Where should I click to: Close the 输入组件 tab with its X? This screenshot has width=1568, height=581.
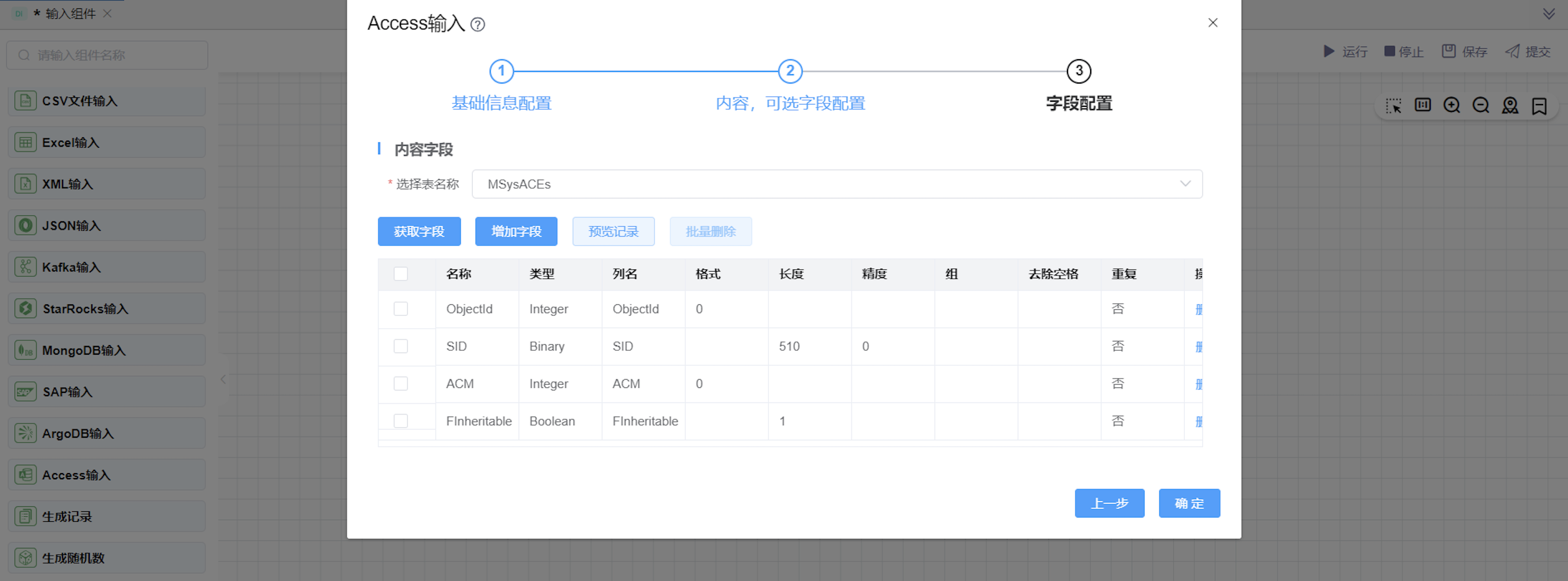click(107, 13)
